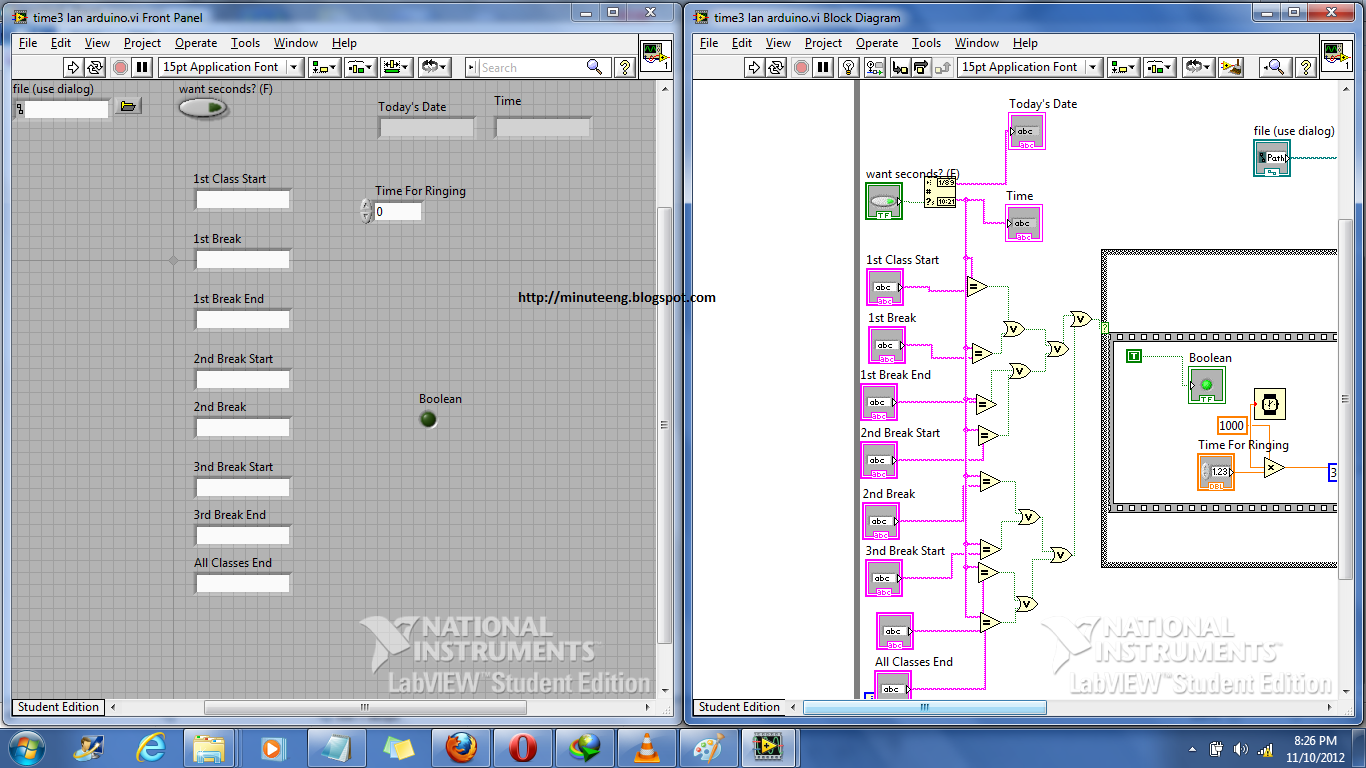This screenshot has height=768, width=1366.
Task: Click the Boolean LED on the front panel
Action: coord(428,419)
